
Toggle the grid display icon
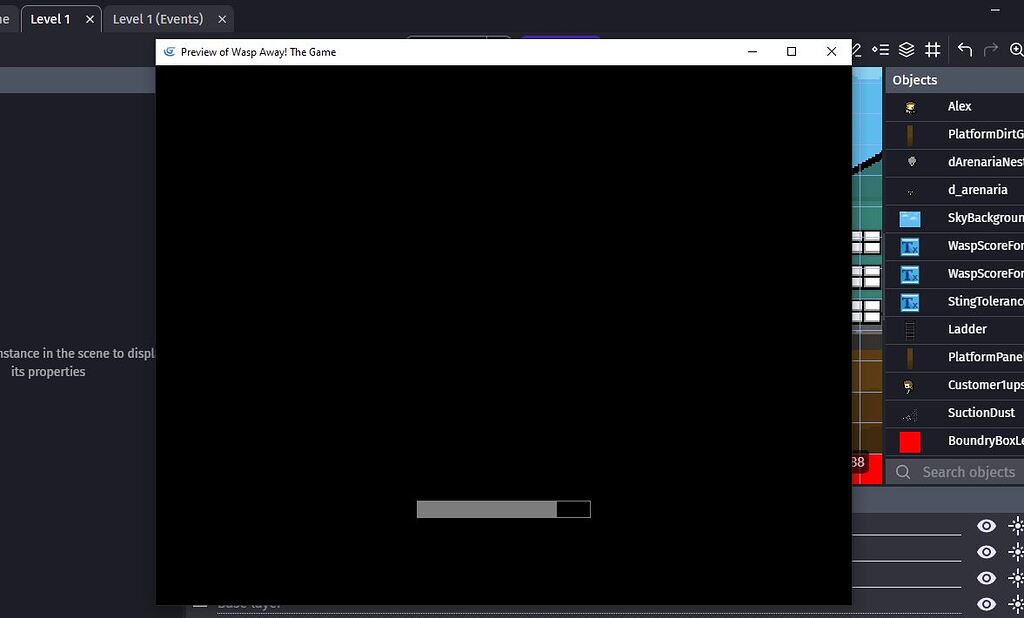(x=932, y=50)
